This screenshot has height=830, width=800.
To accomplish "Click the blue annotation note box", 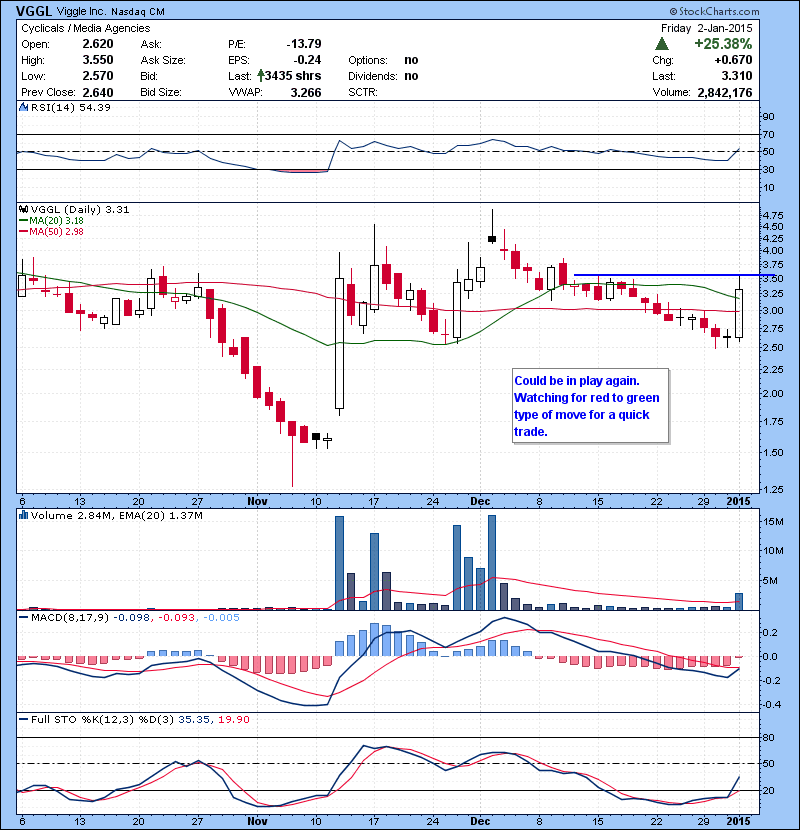I will coord(590,405).
